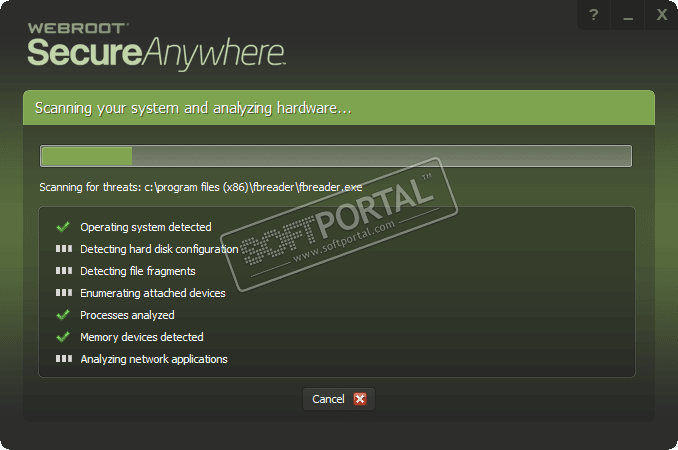678x450 pixels.
Task: Click the green check beside Processes analyzed
Action: 63,315
